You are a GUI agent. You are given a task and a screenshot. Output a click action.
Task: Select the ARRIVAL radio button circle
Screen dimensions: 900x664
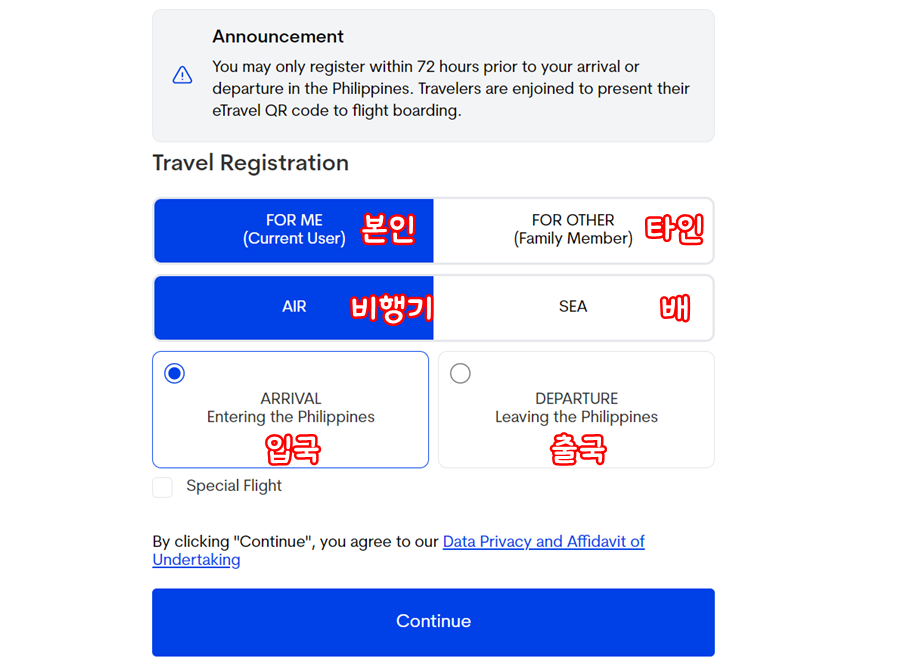point(175,374)
